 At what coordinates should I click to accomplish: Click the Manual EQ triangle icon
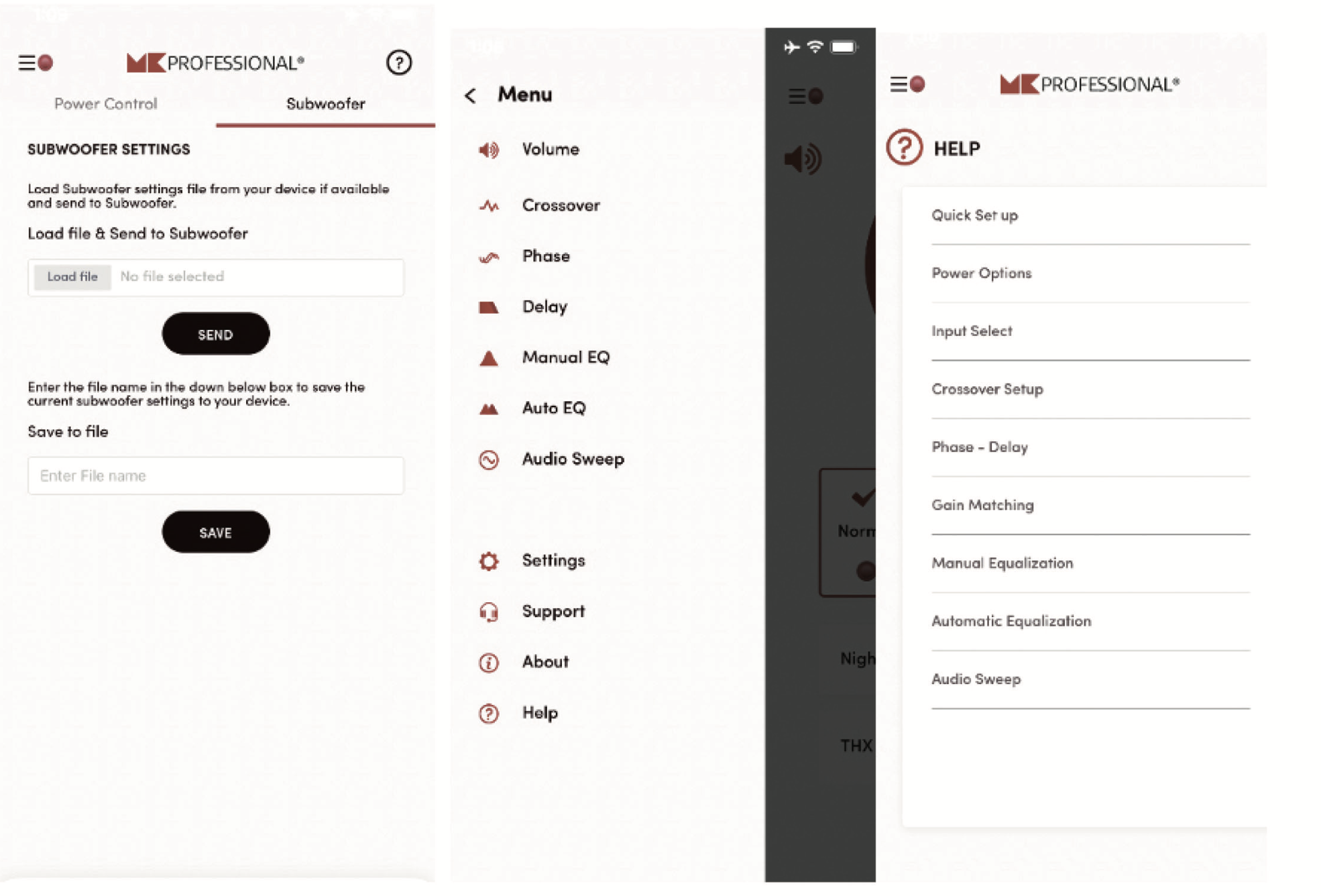tap(490, 356)
